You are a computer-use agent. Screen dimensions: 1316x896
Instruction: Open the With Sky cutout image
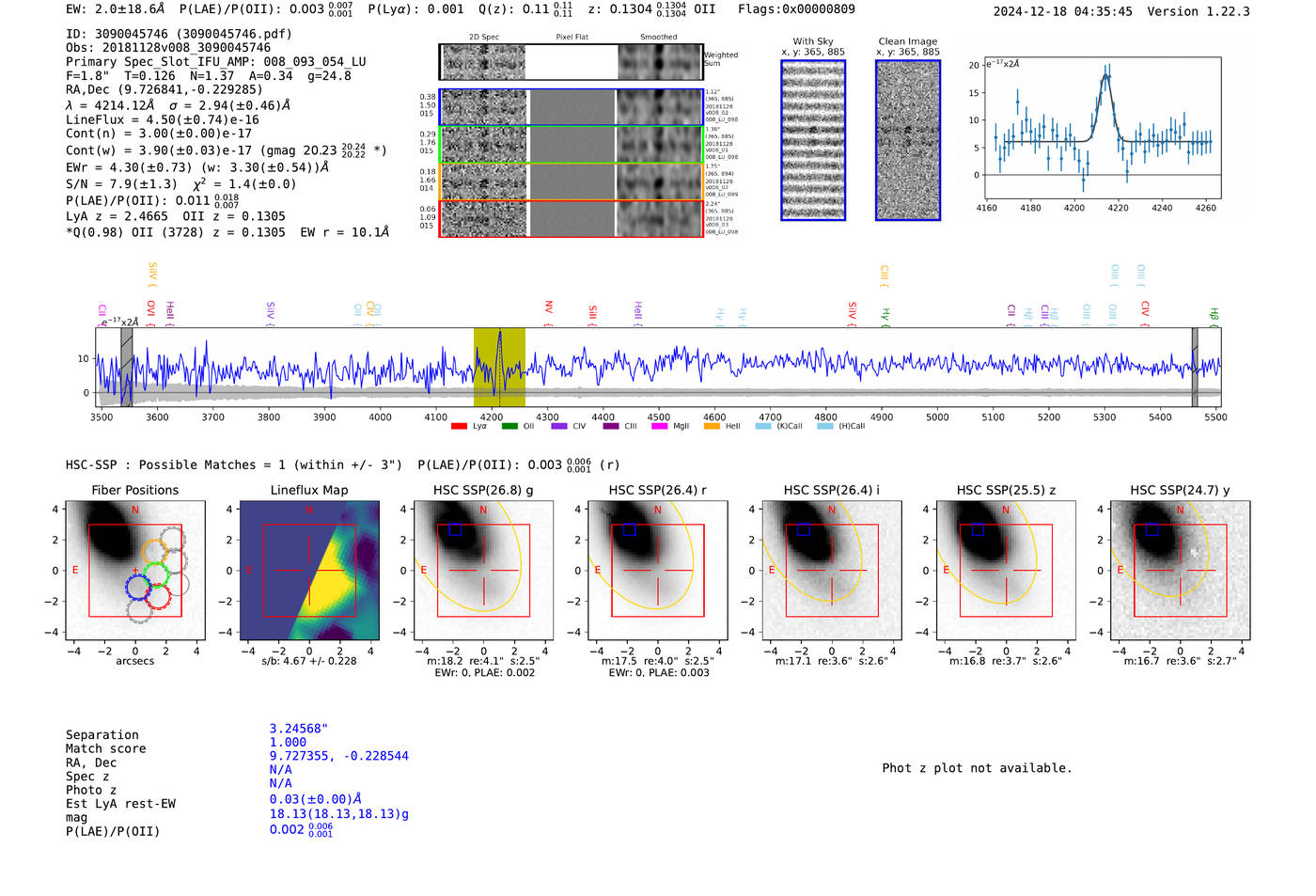click(813, 140)
